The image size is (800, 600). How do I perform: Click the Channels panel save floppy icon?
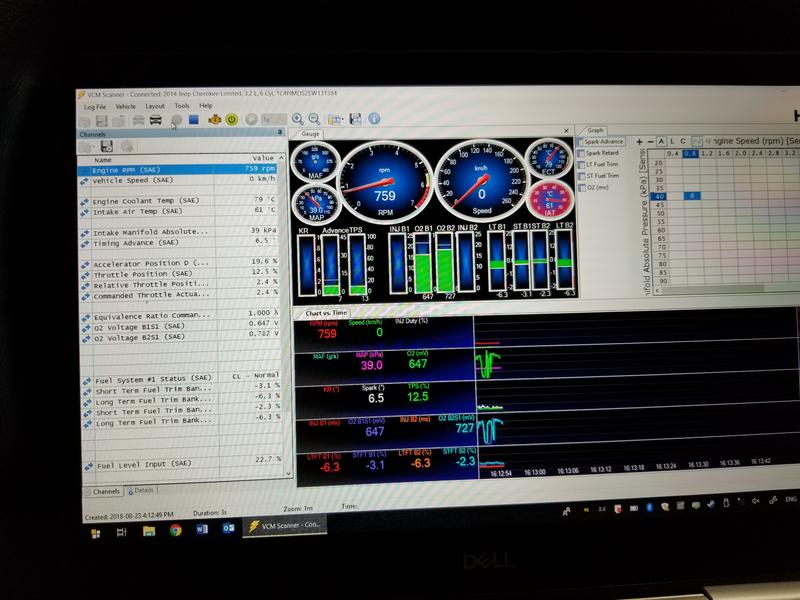click(107, 147)
